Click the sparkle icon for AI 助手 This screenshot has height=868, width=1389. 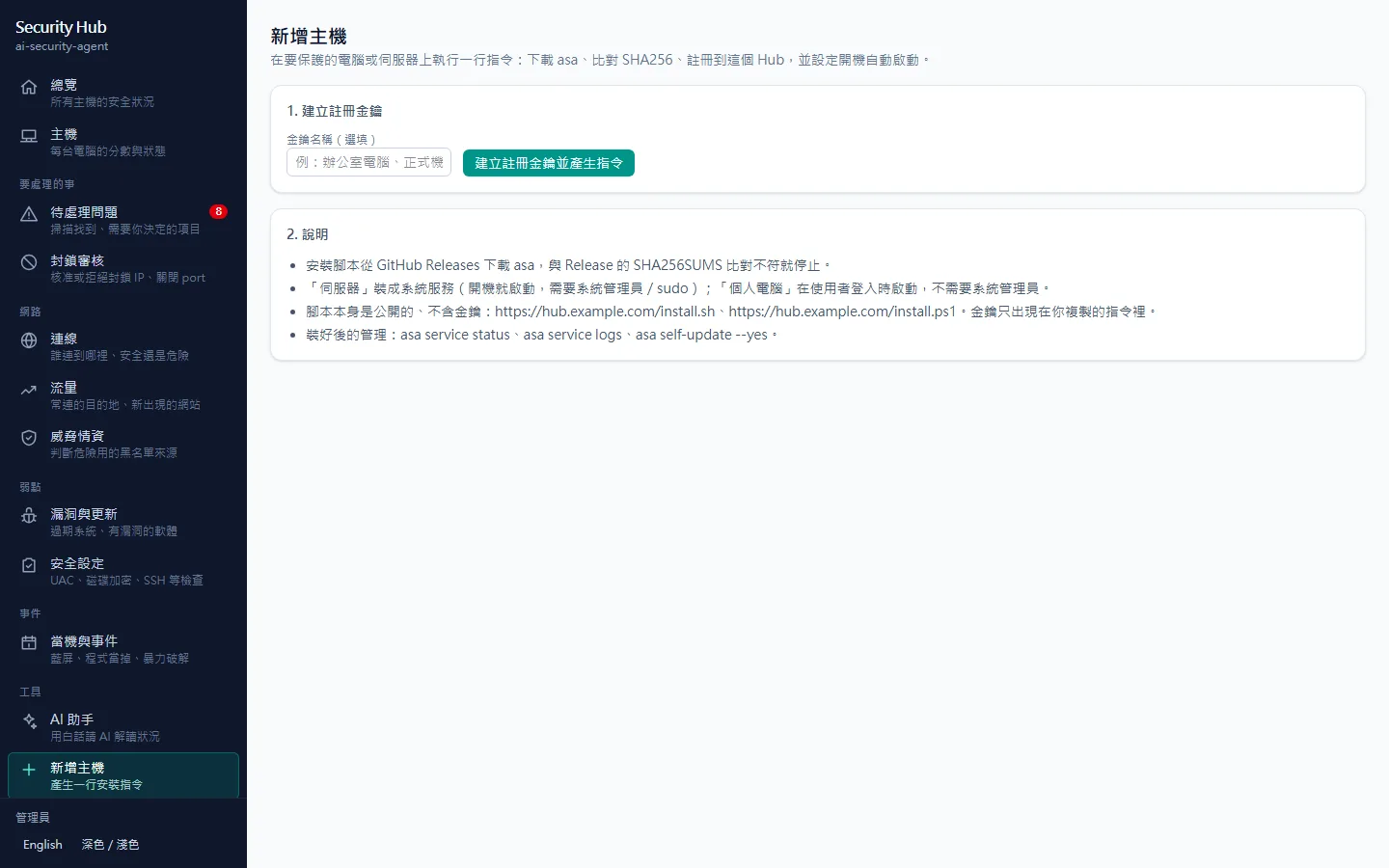click(29, 721)
